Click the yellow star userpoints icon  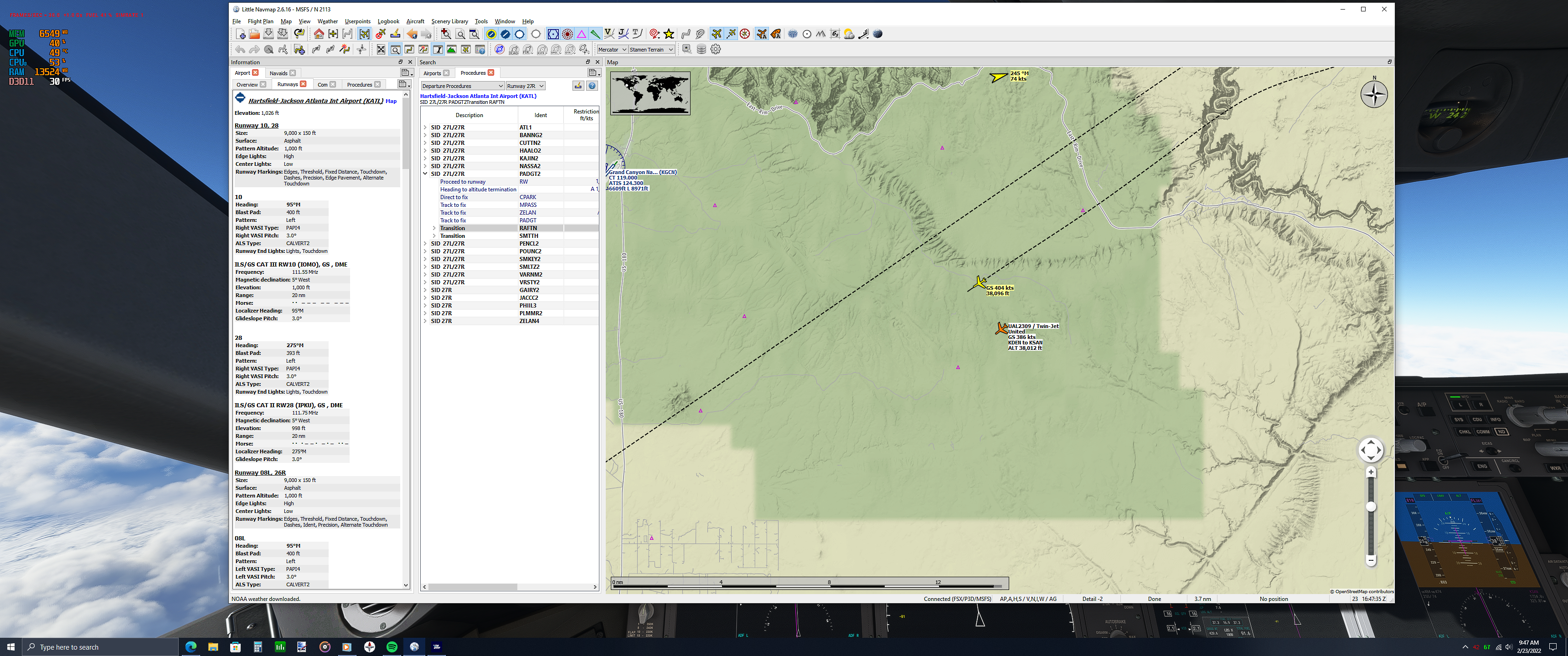pyautogui.click(x=669, y=34)
